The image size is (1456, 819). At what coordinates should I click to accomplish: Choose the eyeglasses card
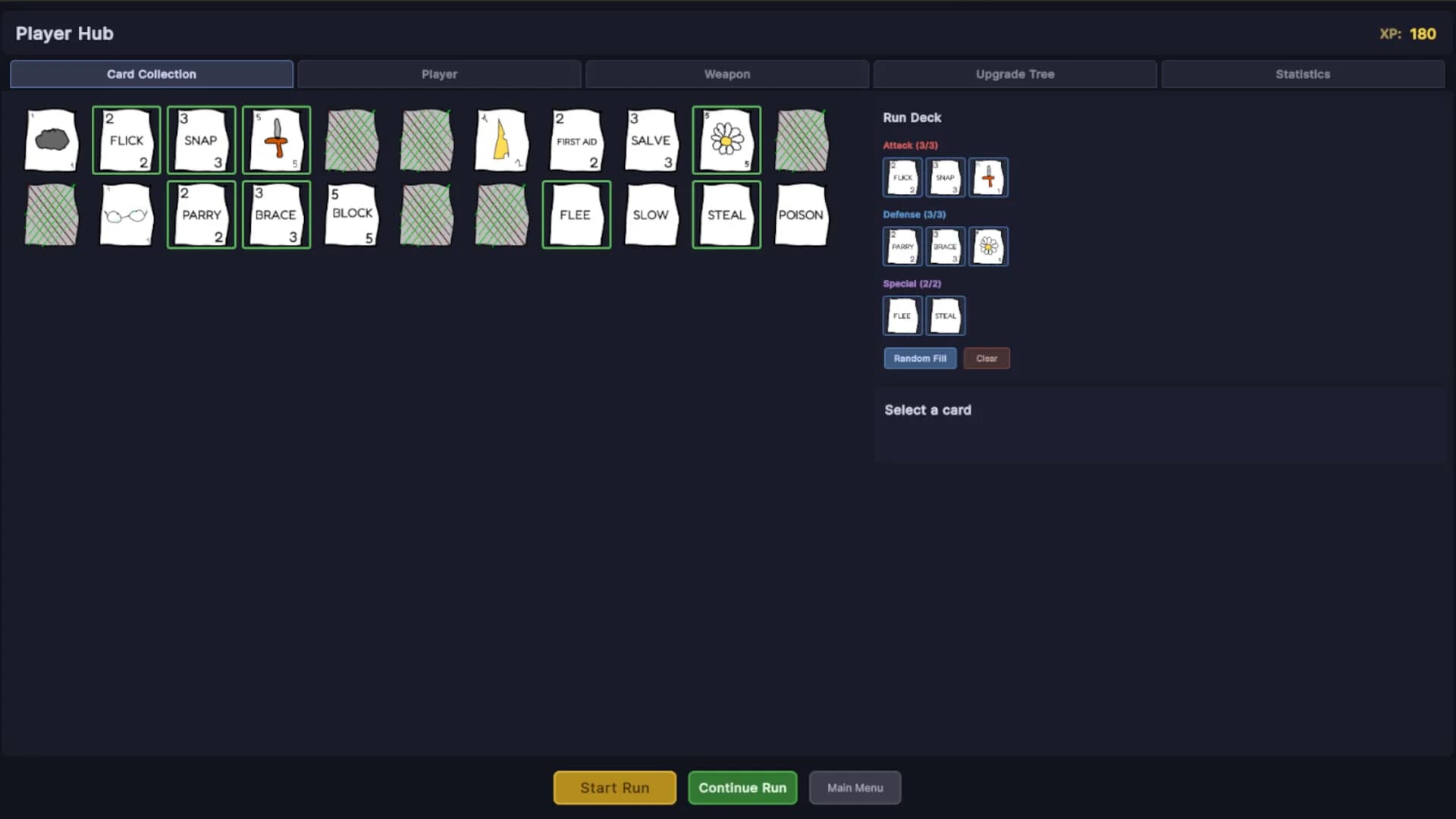tap(127, 215)
